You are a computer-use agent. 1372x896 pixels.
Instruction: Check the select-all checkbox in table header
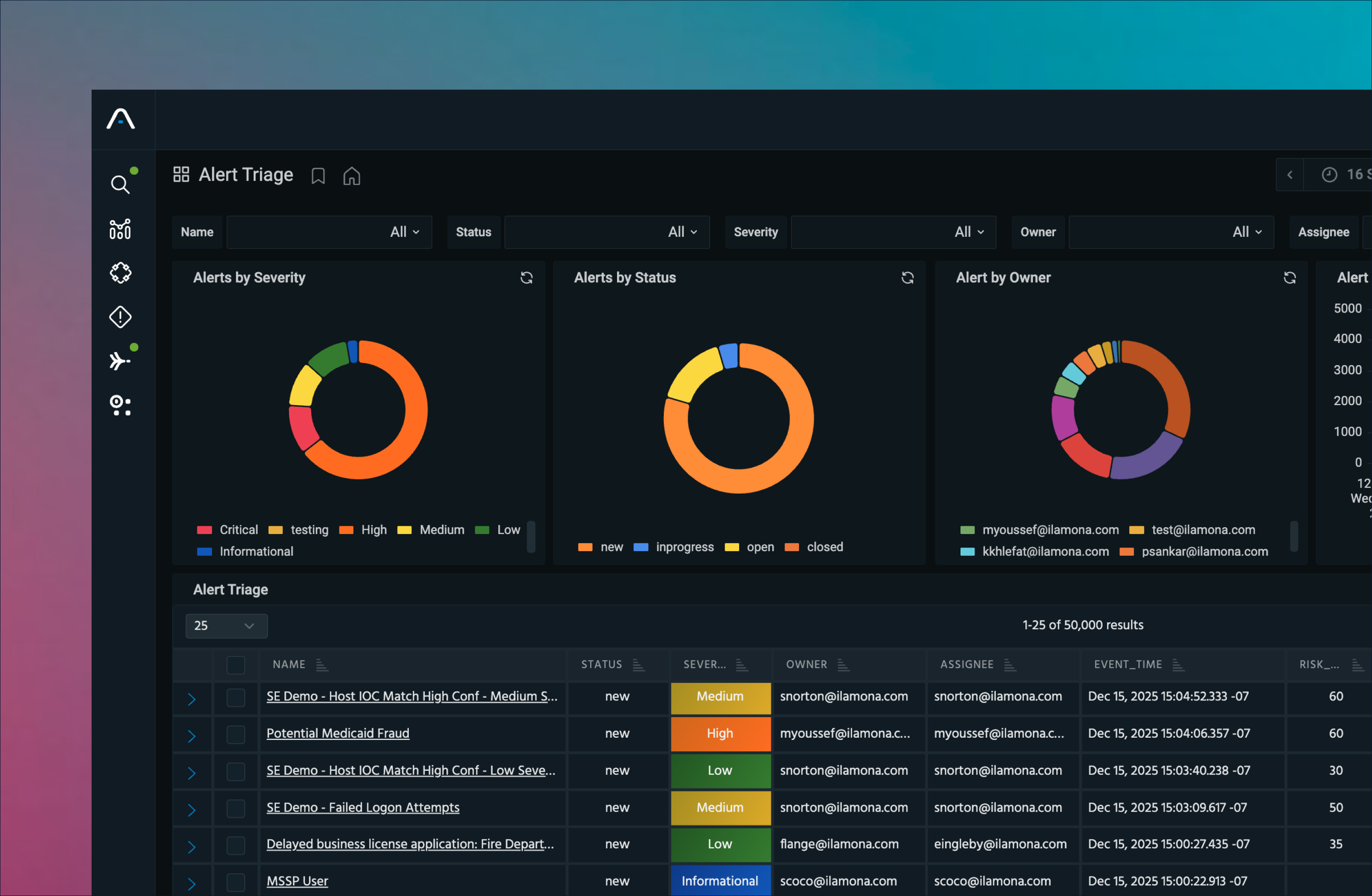pyautogui.click(x=236, y=665)
